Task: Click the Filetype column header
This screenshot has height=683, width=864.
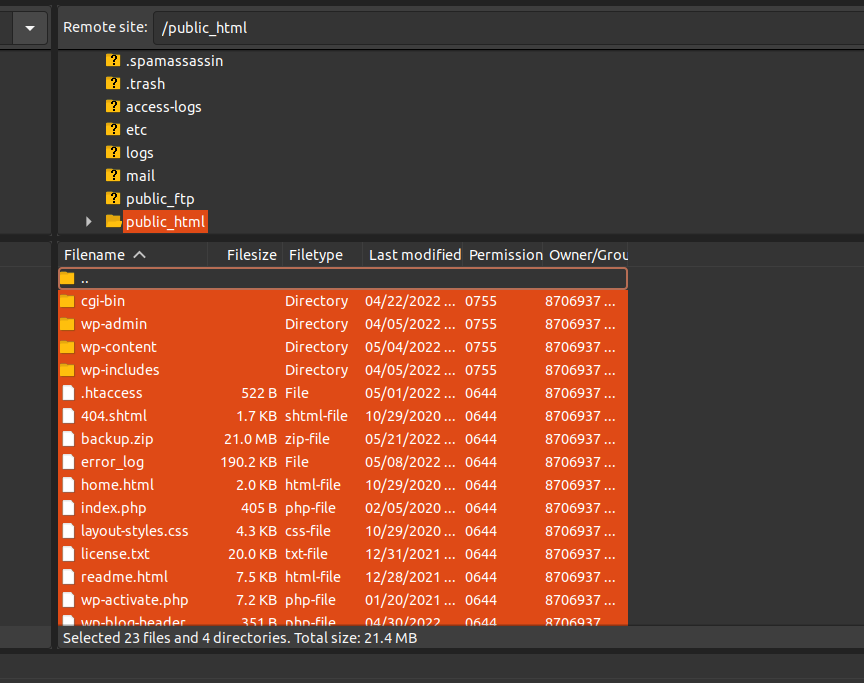Action: 316,255
